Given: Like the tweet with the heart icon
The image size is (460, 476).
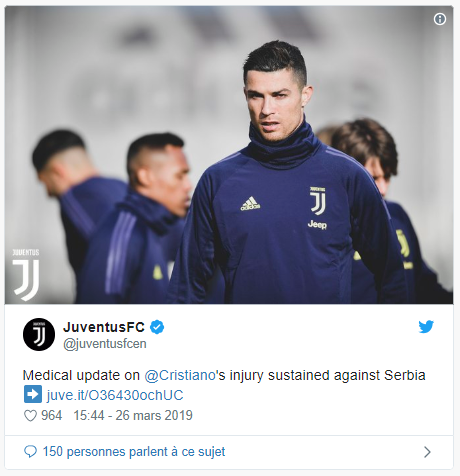Looking at the screenshot, I should coord(30,416).
